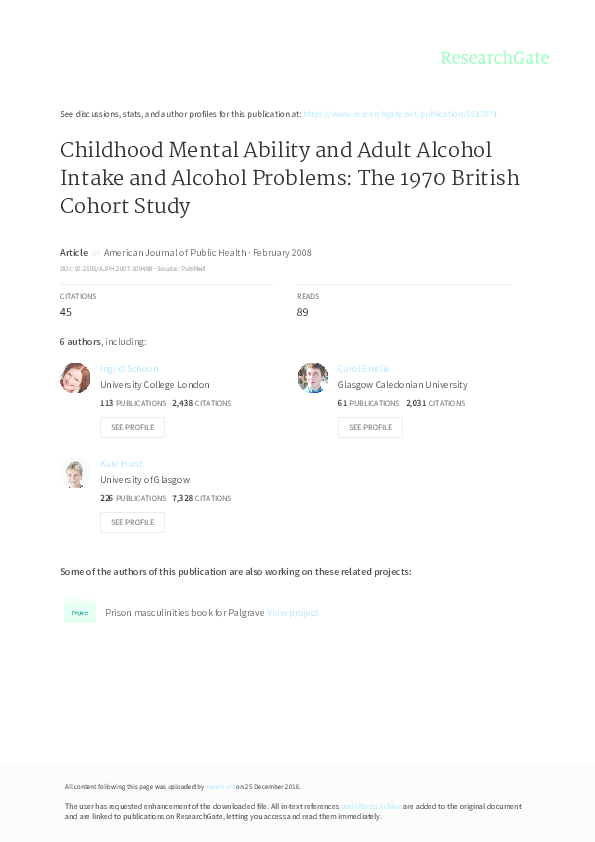The image size is (595, 842).
Task: Click SEE PROFILE under Kate Hunt
Action: [132, 522]
